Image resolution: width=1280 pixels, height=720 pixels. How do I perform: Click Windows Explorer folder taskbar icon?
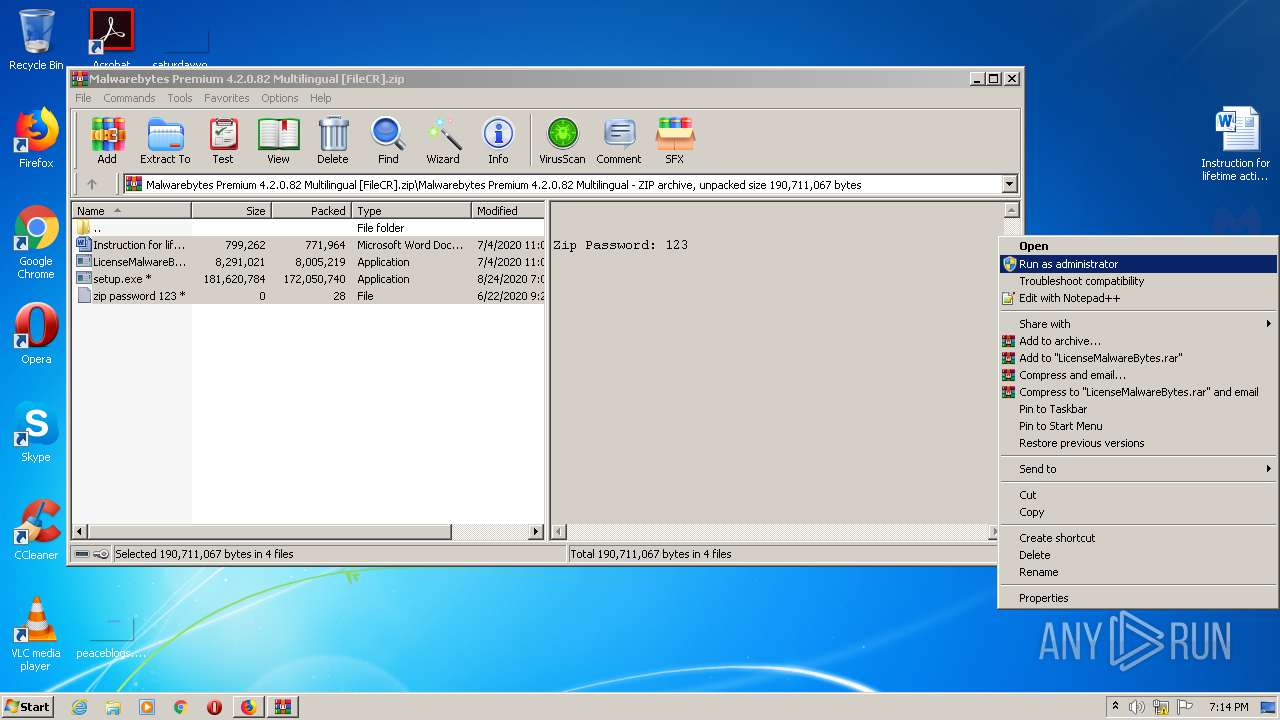pyautogui.click(x=113, y=707)
